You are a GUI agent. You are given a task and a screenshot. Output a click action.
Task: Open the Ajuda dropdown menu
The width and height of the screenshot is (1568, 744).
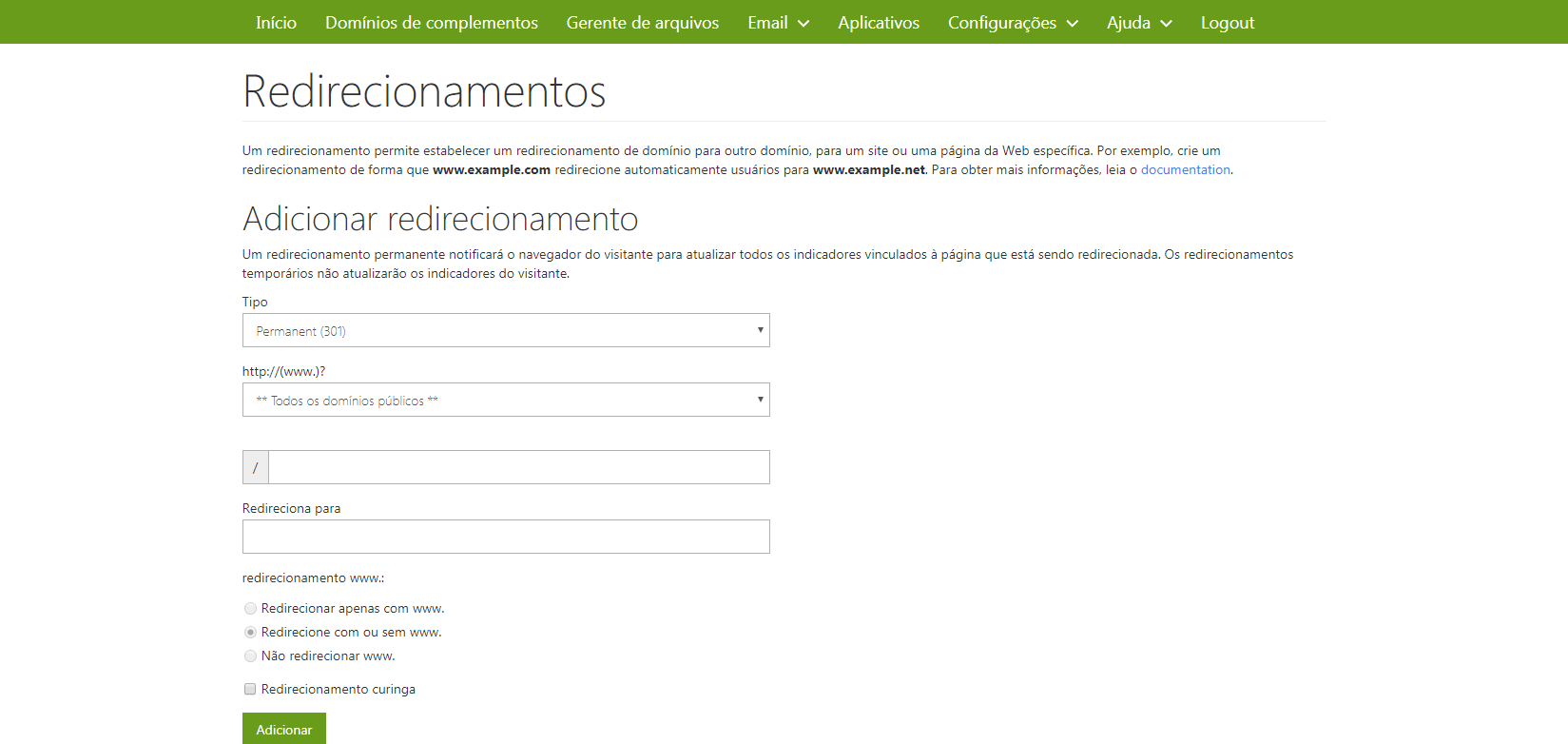tap(1138, 23)
